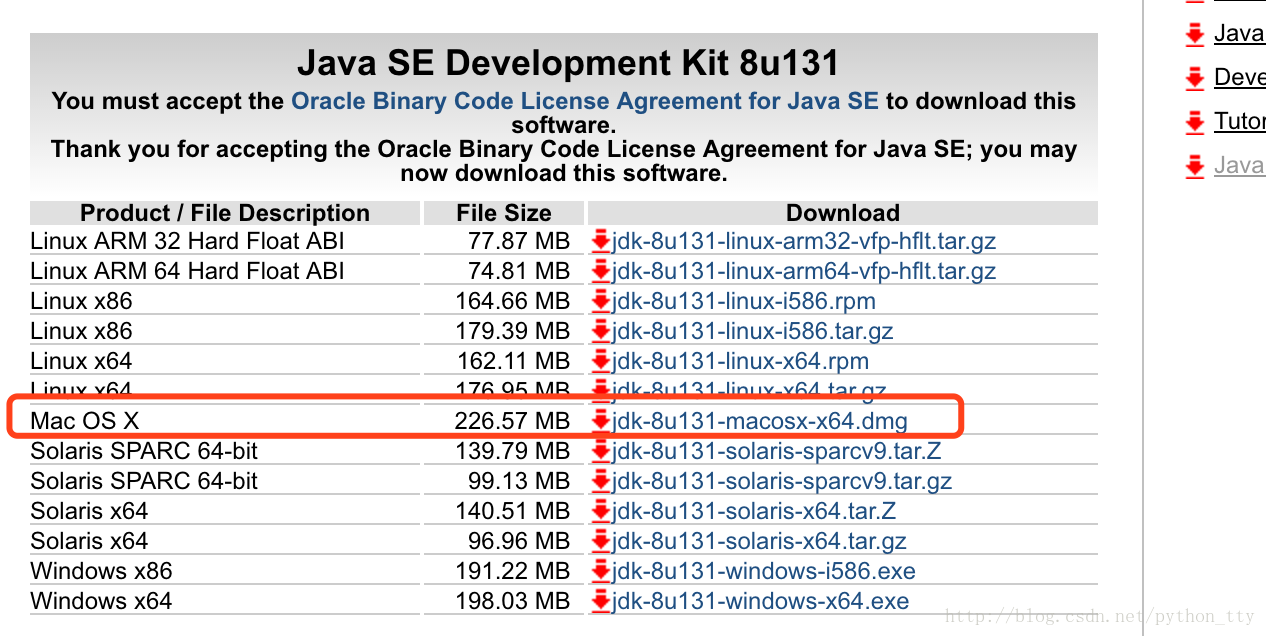Download jdk-8u131-solaris-sparcv9.tar.gz
The image size is (1266, 636).
click(782, 481)
